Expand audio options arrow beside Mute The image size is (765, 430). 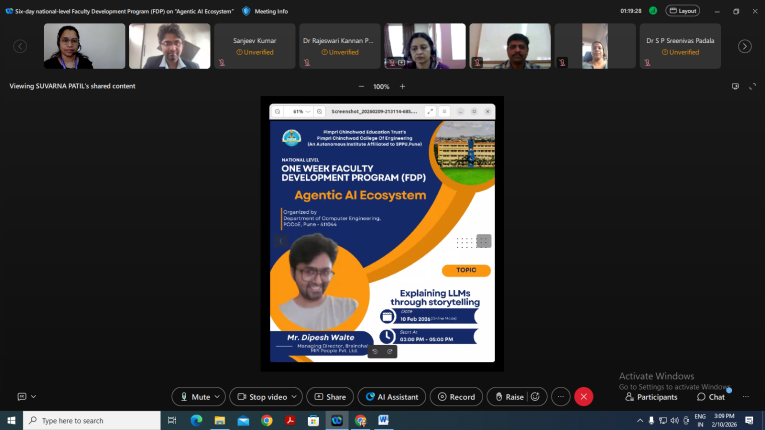tap(219, 397)
